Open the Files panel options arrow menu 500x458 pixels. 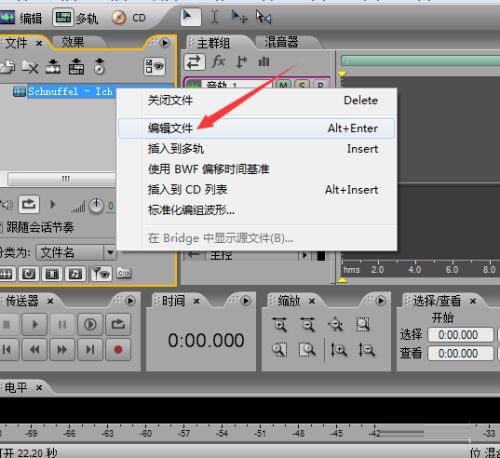click(164, 43)
